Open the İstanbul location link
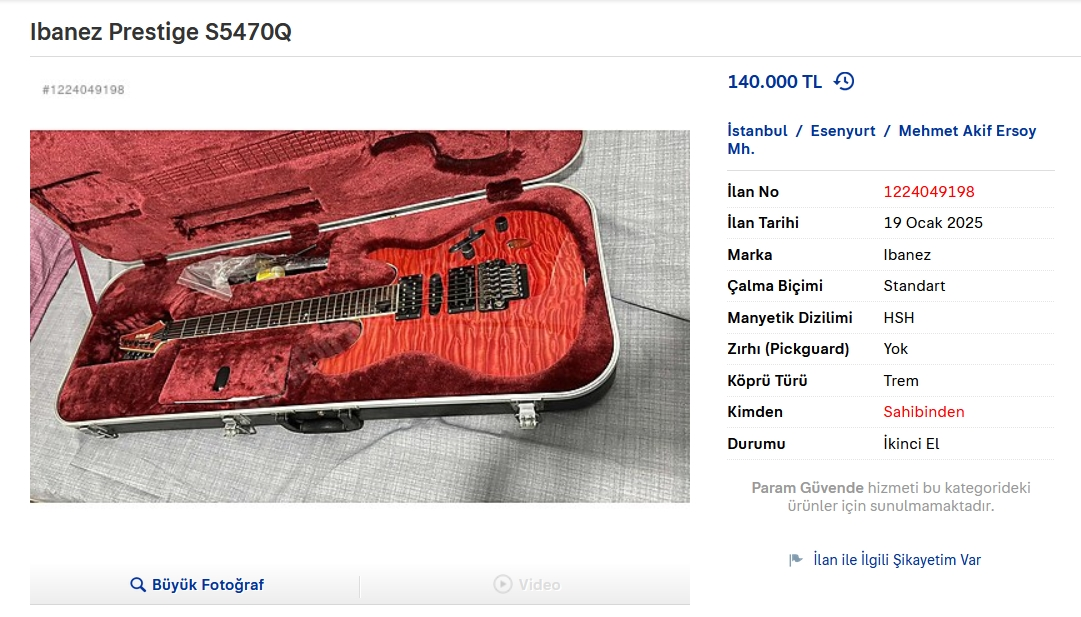The height and width of the screenshot is (617, 1081). pyautogui.click(x=757, y=131)
